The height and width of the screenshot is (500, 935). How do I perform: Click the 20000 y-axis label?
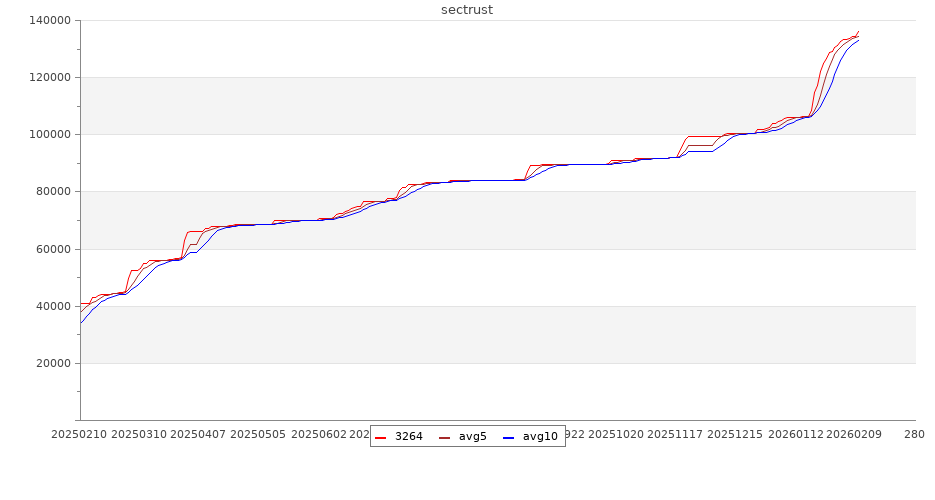(x=52, y=363)
